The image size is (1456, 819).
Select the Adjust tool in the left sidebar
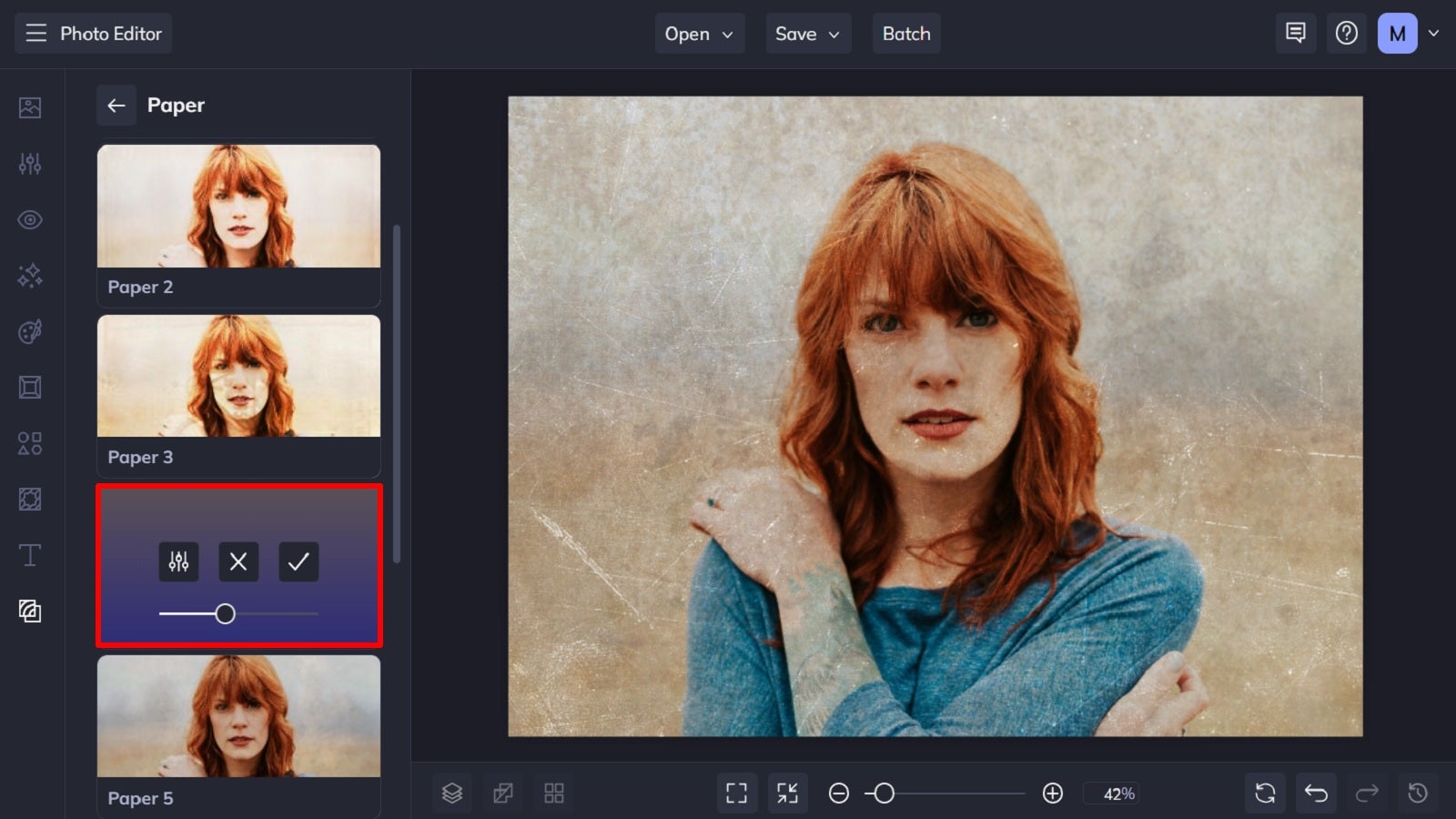(30, 164)
